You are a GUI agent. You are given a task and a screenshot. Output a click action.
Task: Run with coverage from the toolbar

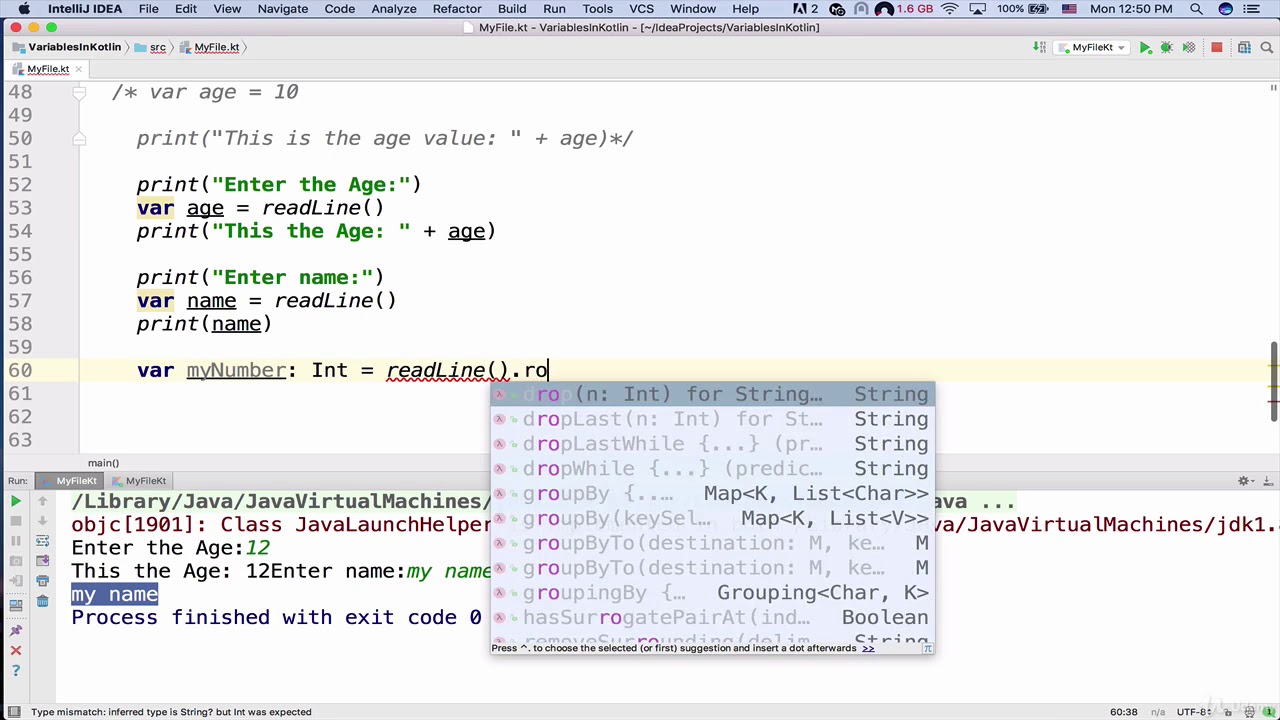coord(1189,47)
